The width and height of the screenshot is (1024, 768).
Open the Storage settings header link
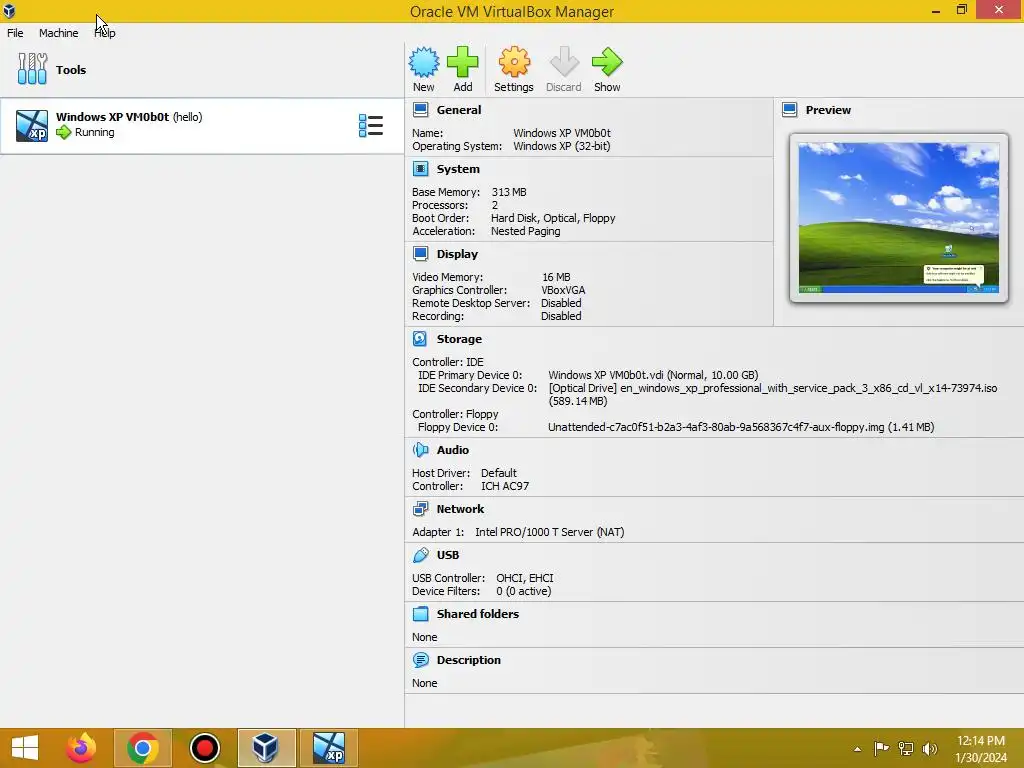[459, 338]
